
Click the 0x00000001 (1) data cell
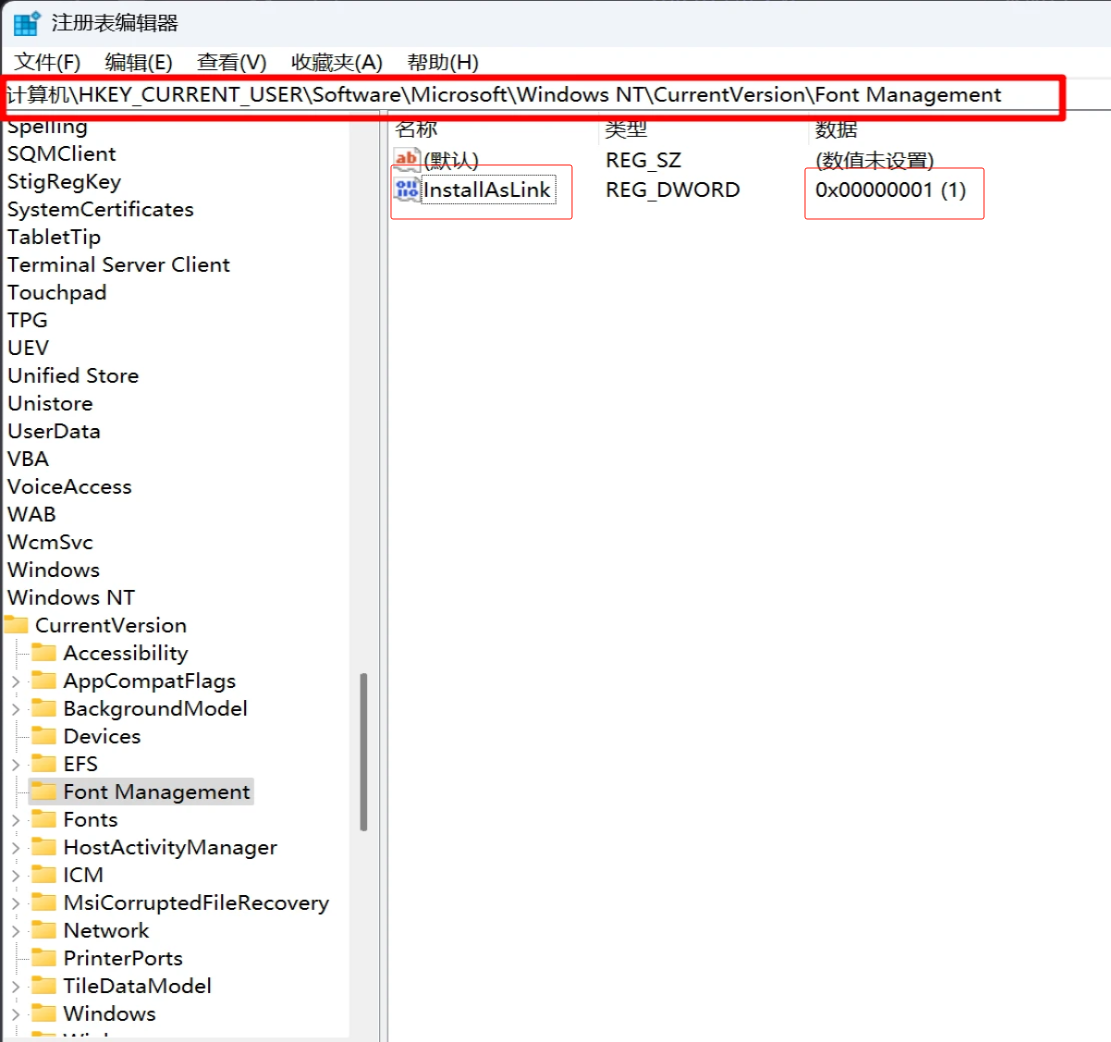(x=891, y=190)
